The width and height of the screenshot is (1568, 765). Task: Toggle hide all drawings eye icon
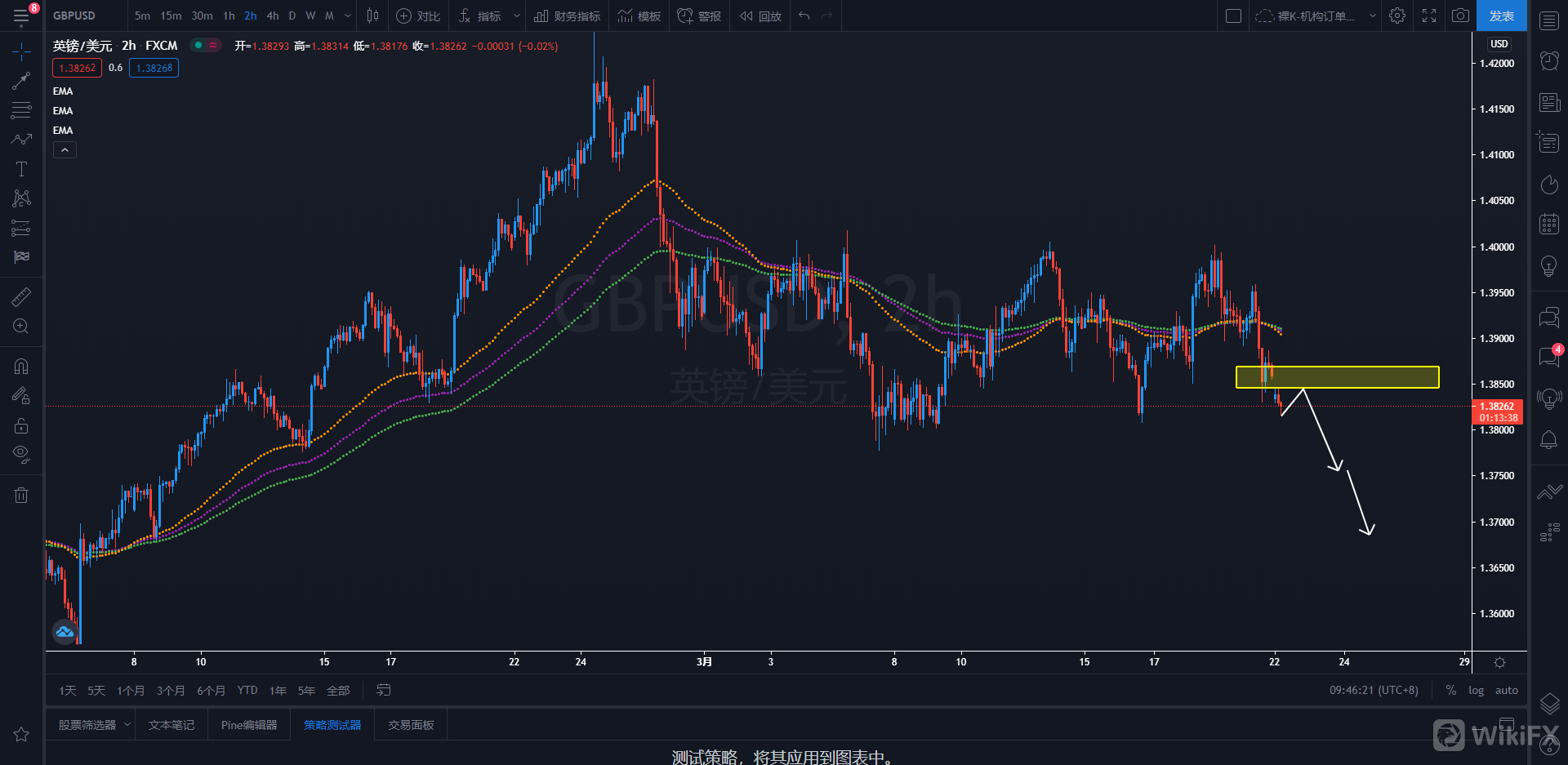click(21, 454)
